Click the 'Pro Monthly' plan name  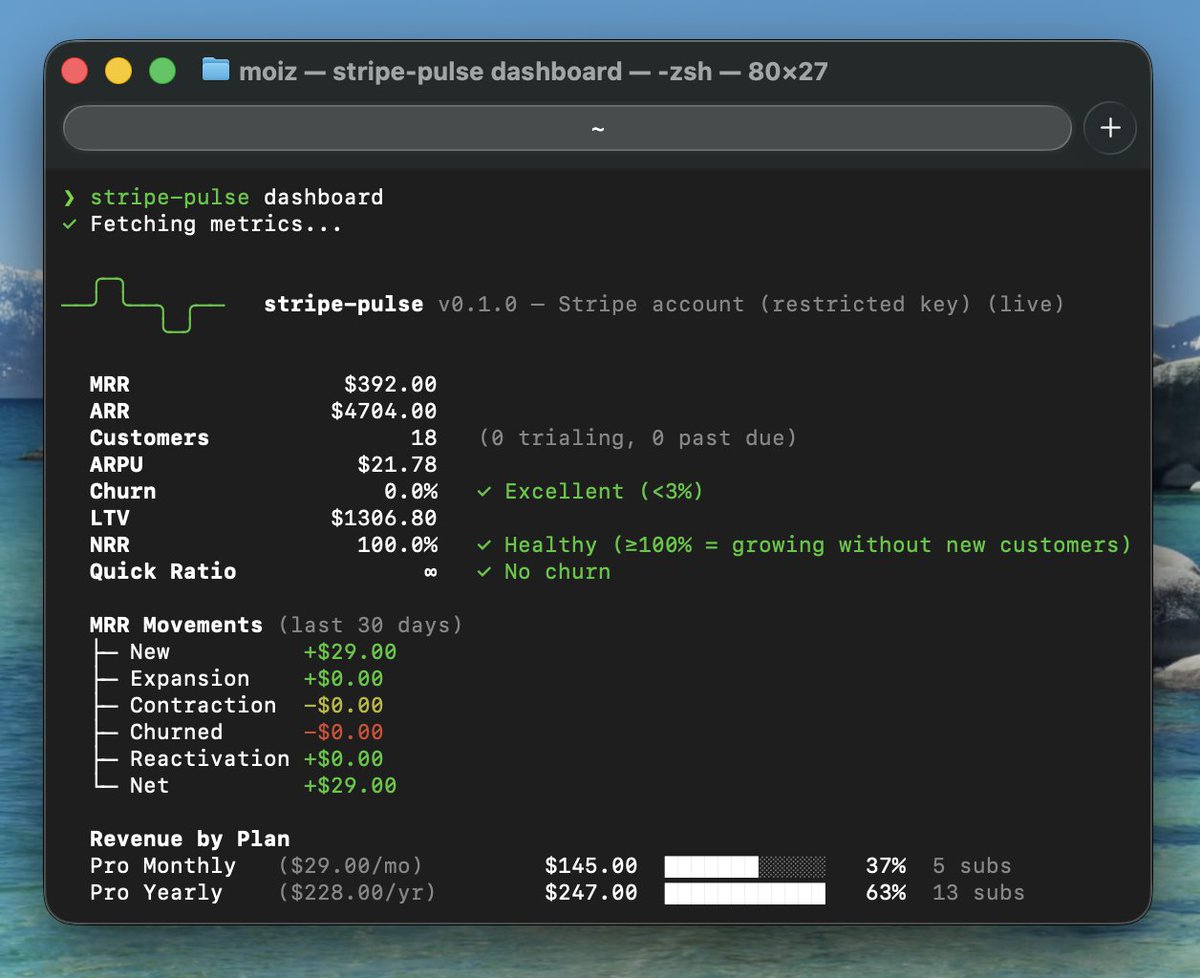click(163, 866)
